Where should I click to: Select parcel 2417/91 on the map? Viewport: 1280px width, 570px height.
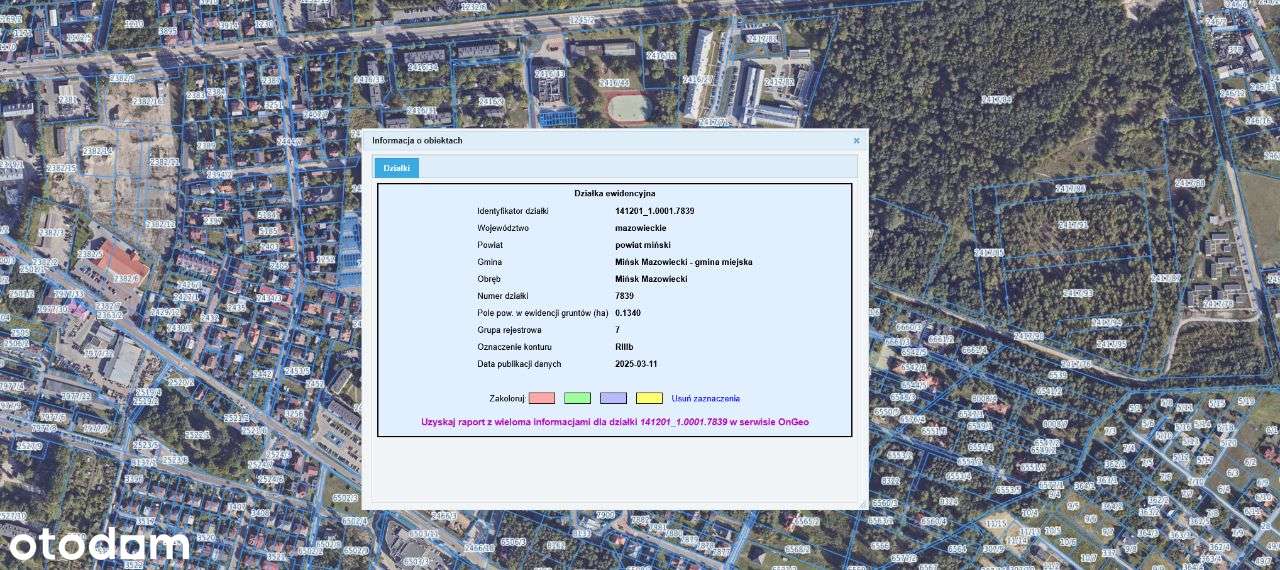point(1072,225)
